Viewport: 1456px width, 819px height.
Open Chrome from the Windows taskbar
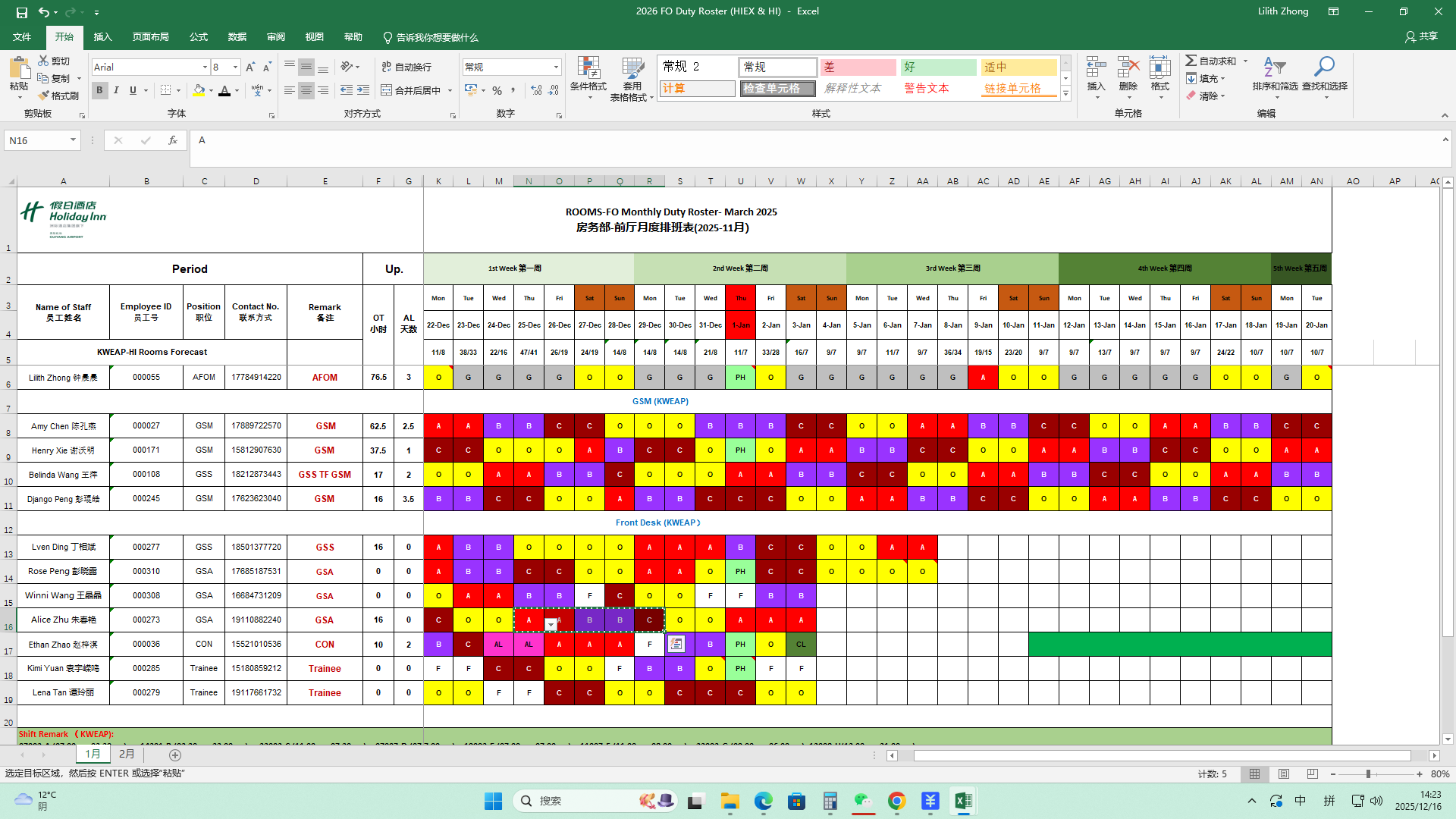tap(896, 801)
